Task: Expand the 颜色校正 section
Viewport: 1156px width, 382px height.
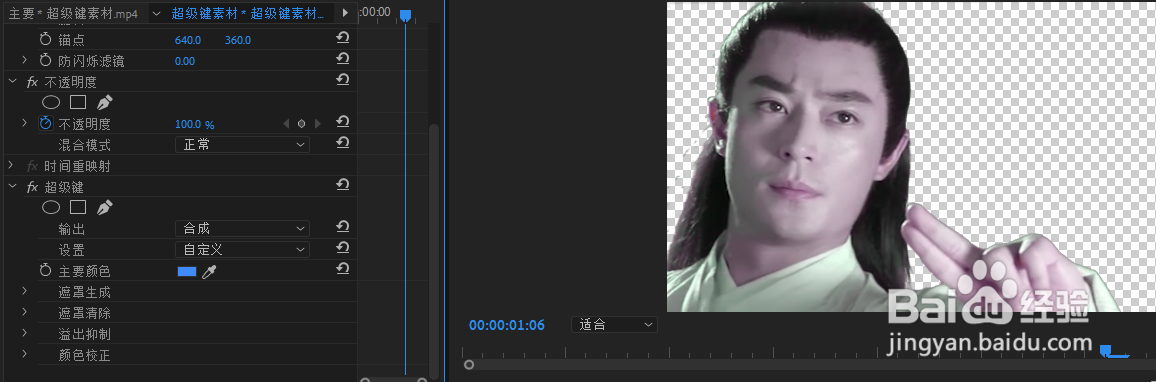Action: (x=24, y=355)
